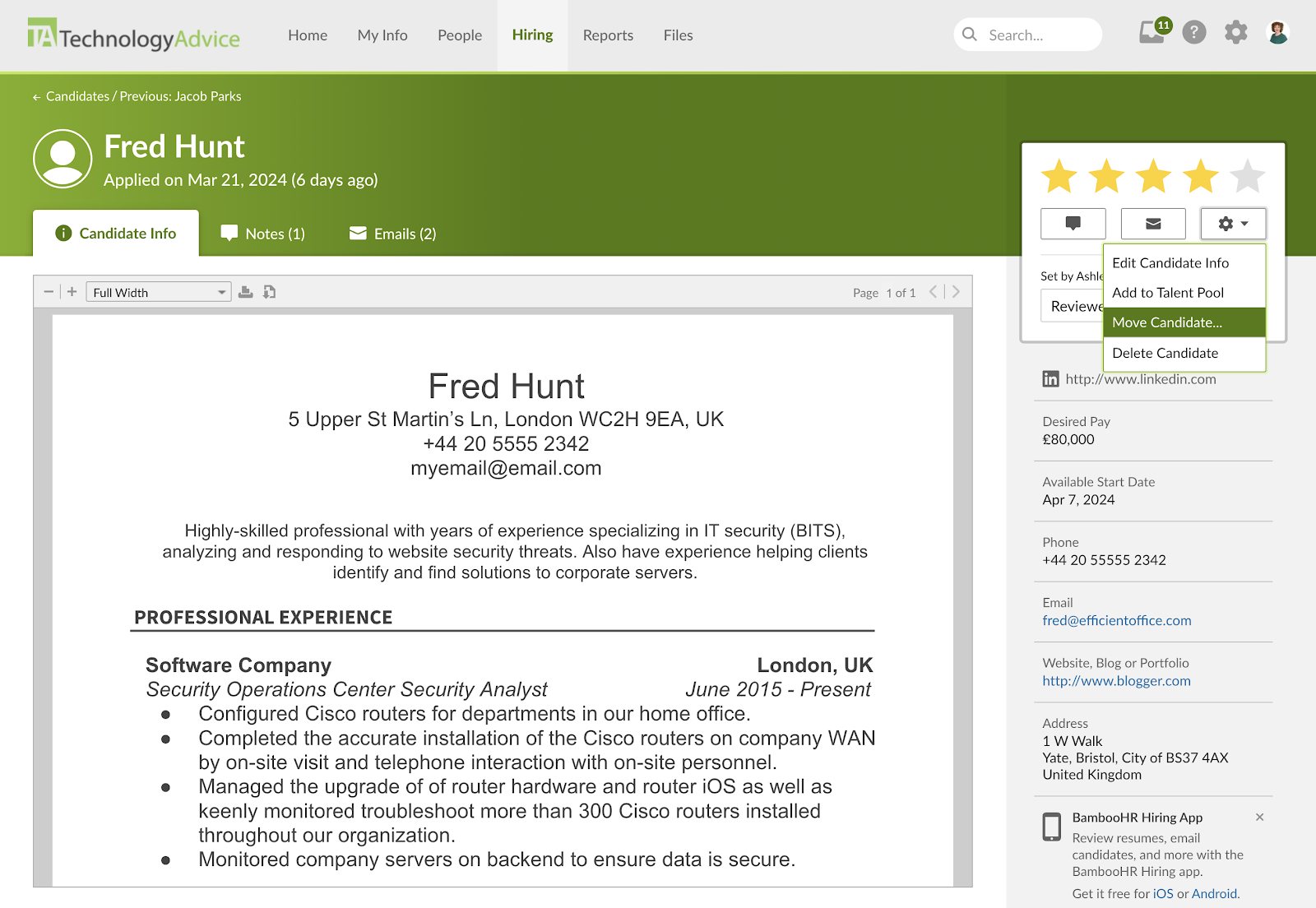This screenshot has height=908, width=1316.
Task: Download the resume file
Action: pos(269,292)
